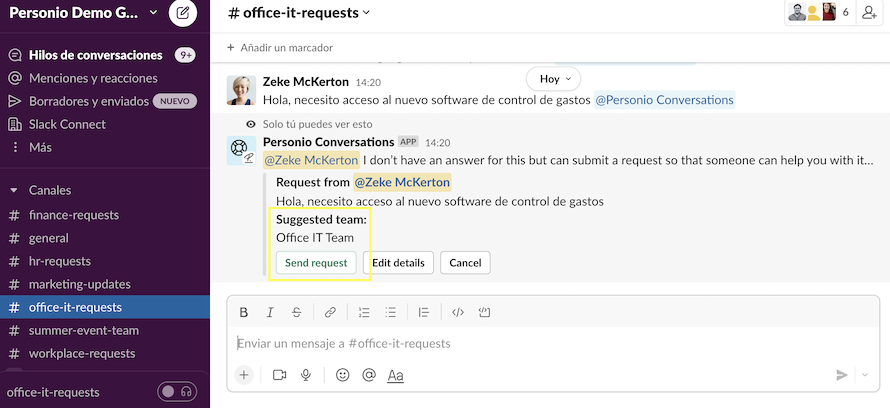Toggle inline code formatting

tap(458, 312)
